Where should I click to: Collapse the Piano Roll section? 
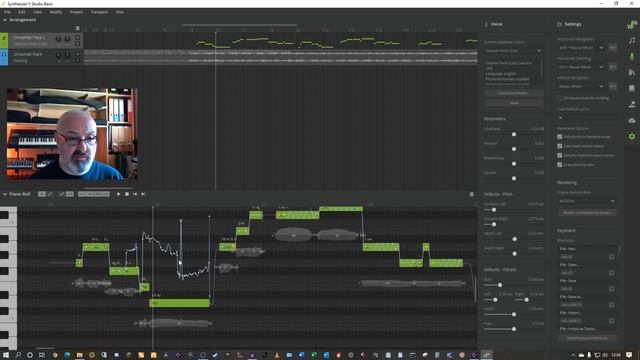[5, 194]
